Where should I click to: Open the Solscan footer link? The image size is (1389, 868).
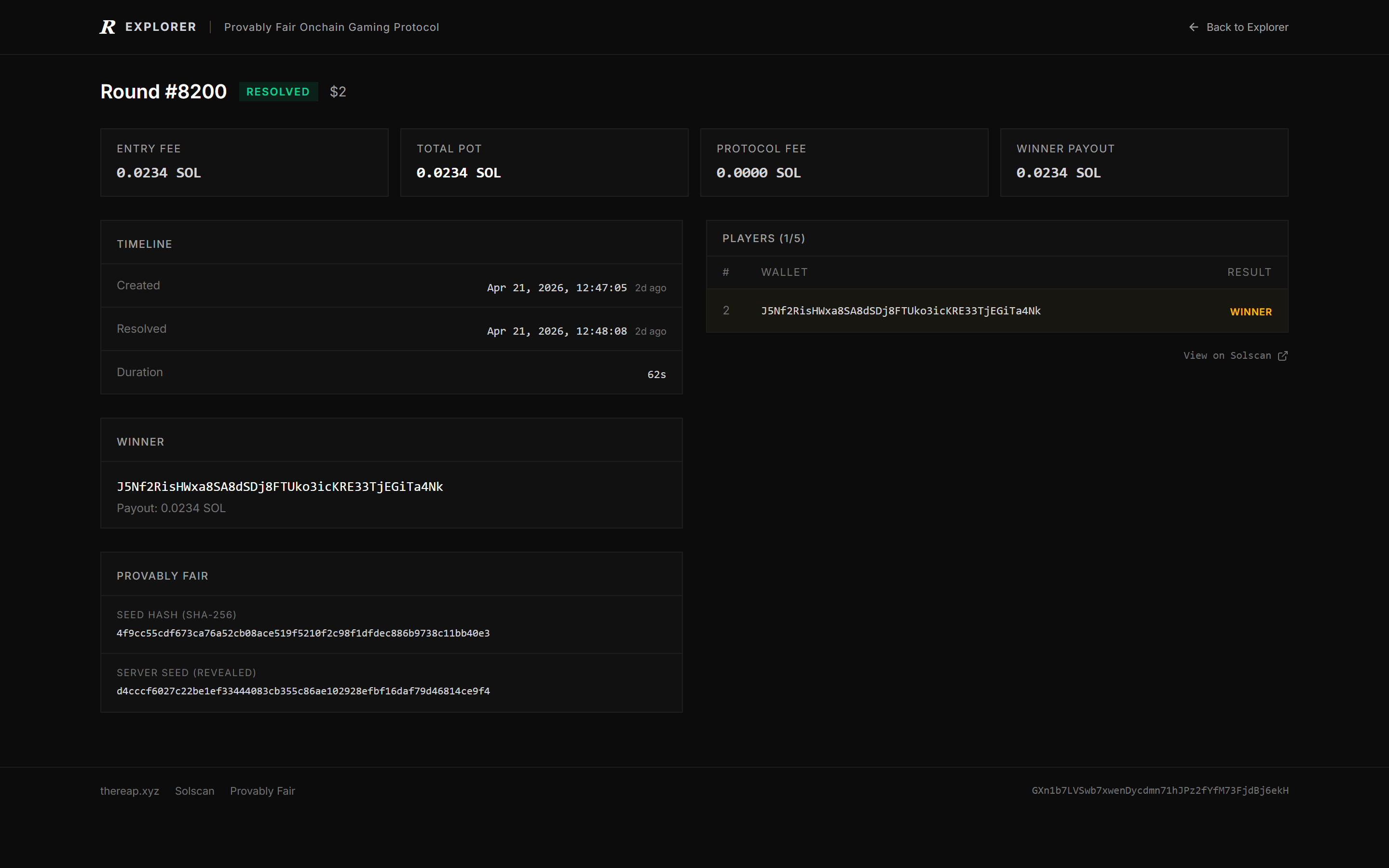[194, 790]
